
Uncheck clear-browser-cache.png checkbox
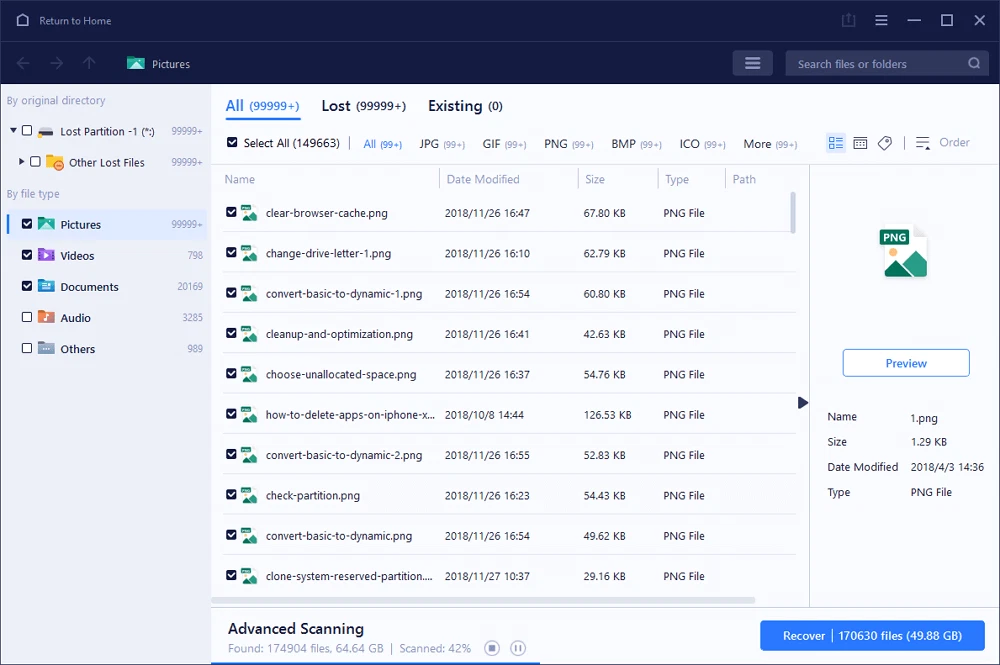(x=232, y=212)
